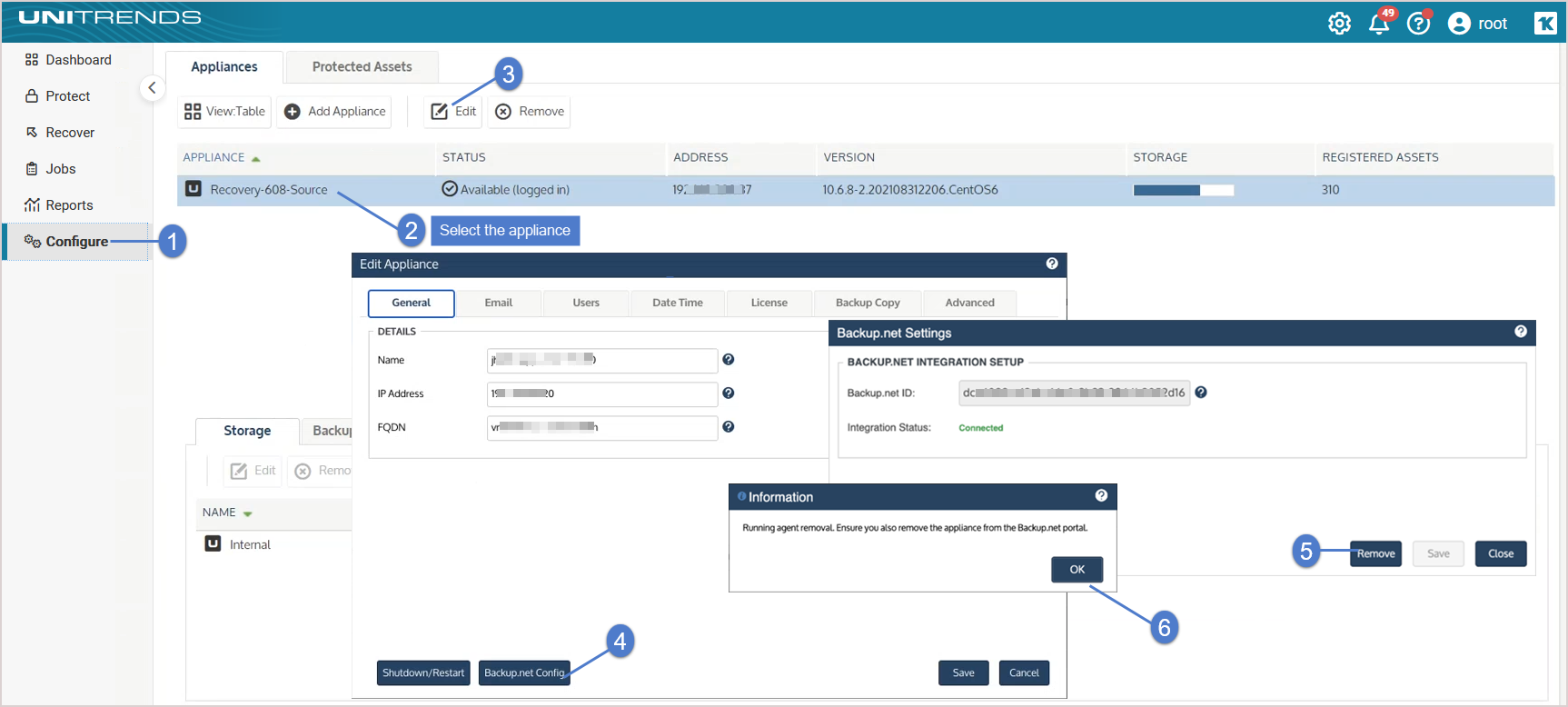Open settings gear in top bar
Viewport: 1568px width, 707px height.
pyautogui.click(x=1339, y=24)
